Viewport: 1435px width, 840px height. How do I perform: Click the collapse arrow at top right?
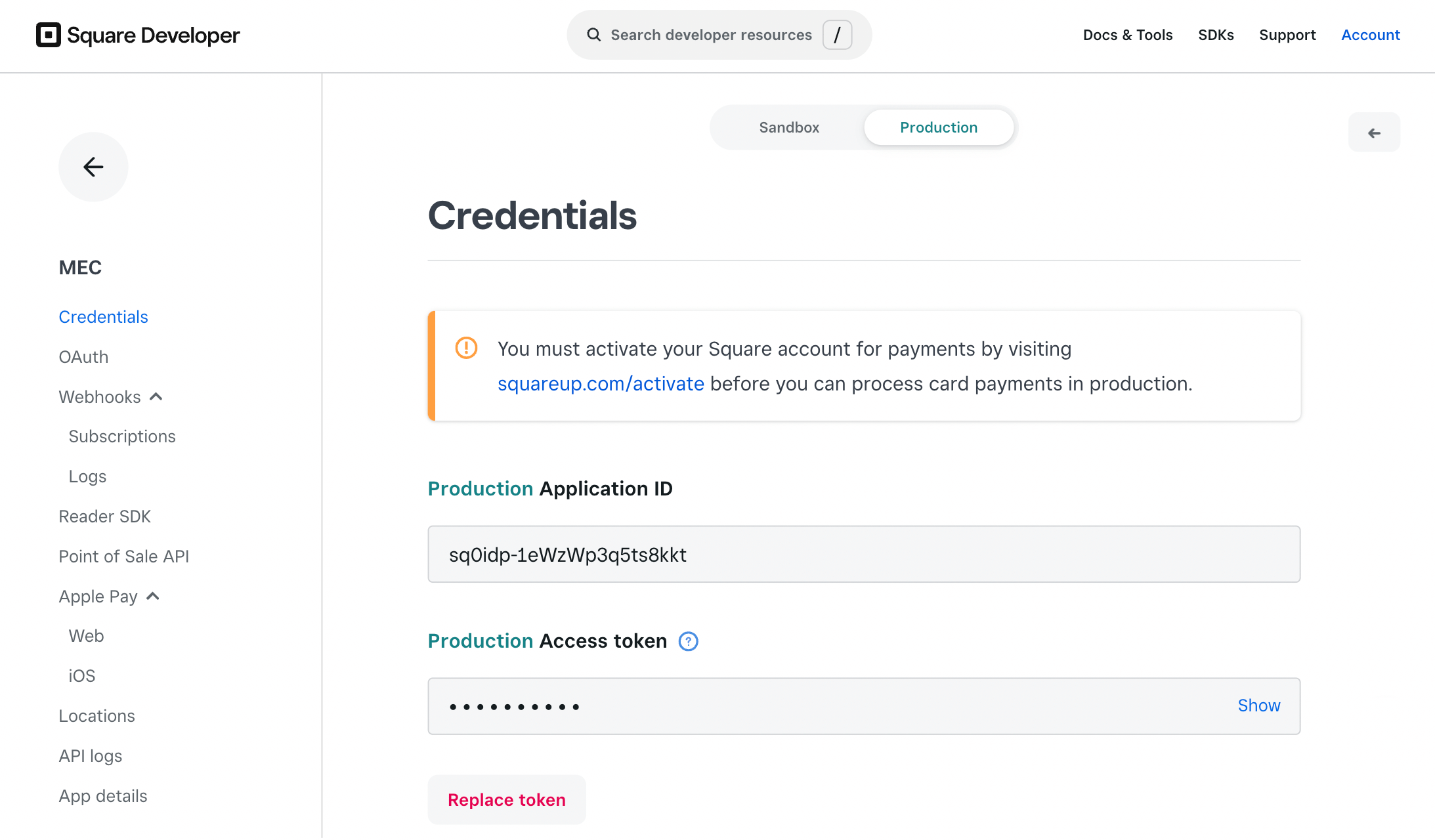click(1374, 133)
